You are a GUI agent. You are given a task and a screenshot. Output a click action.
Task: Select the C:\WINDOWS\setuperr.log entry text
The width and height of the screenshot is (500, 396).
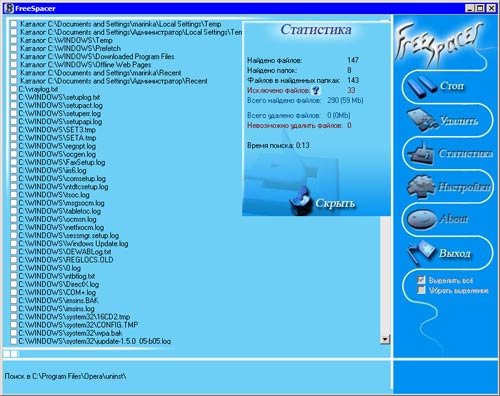(x=59, y=114)
